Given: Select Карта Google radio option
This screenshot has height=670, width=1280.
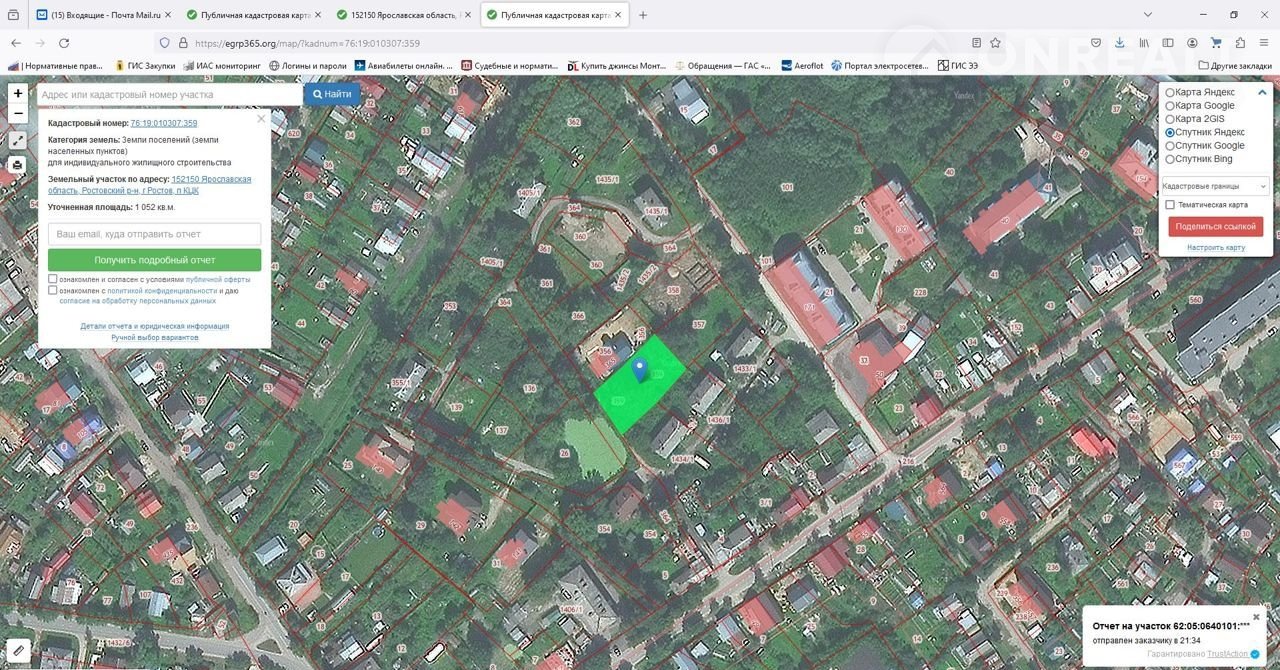Looking at the screenshot, I should point(1170,105).
